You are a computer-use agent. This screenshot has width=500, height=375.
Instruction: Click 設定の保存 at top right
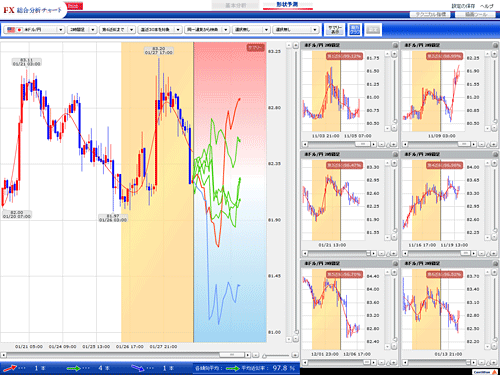point(463,6)
